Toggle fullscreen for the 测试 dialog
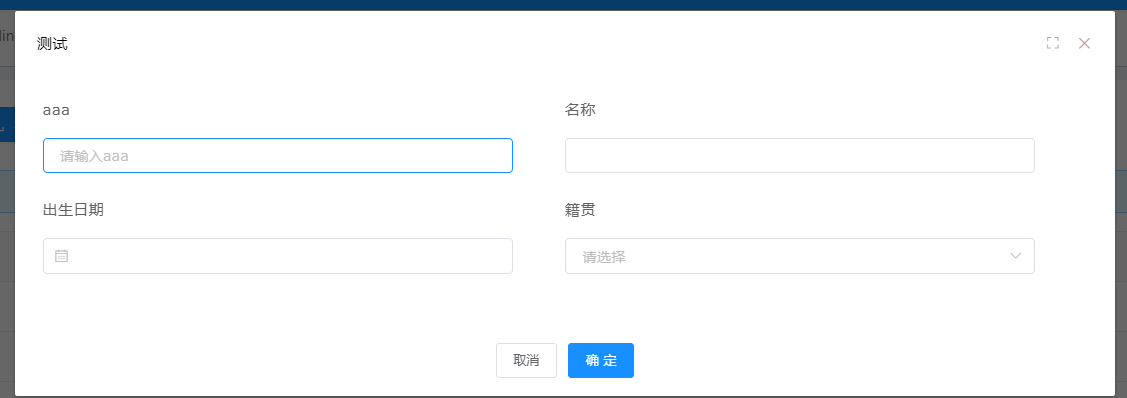Image resolution: width=1127 pixels, height=398 pixels. pyautogui.click(x=1052, y=43)
